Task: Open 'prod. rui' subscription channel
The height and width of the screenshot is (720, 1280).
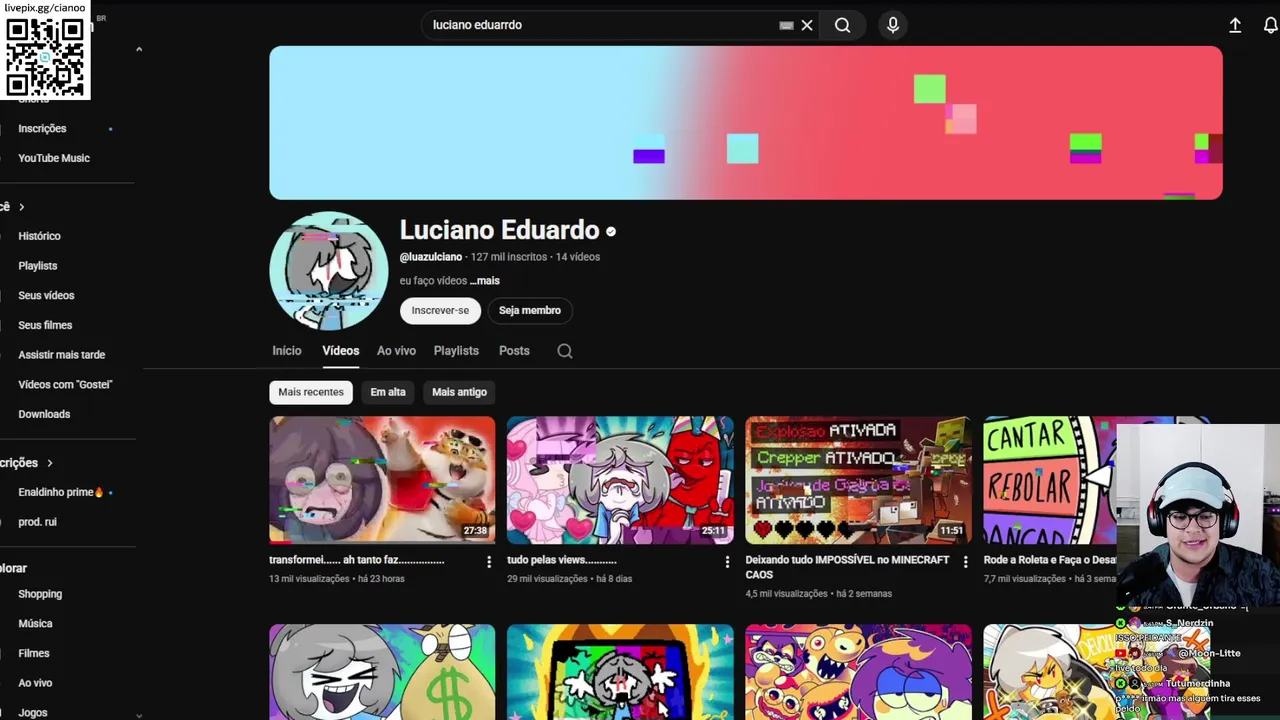Action: click(x=37, y=522)
